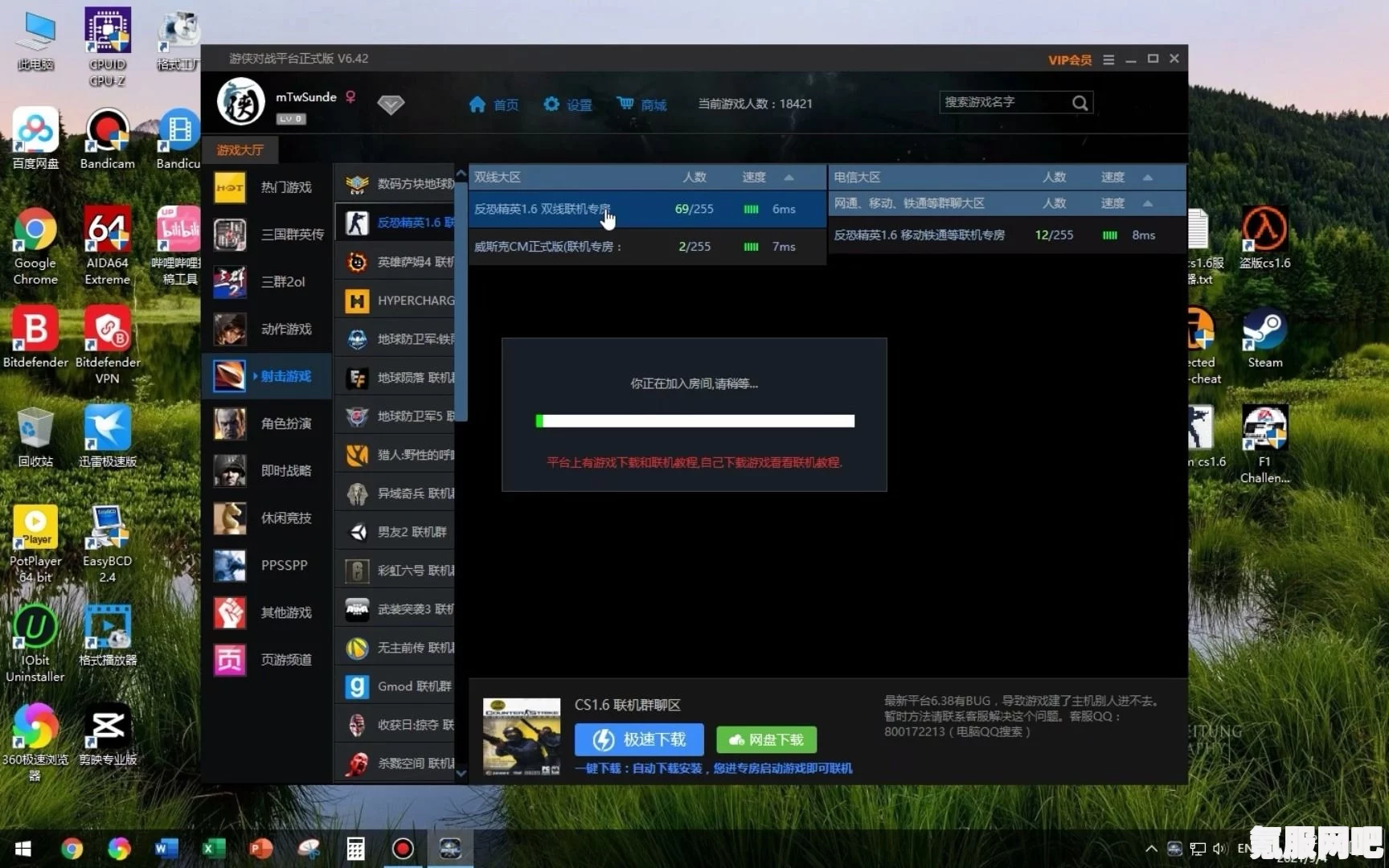Click 地球防卫军:铁 game icon

coord(357,339)
